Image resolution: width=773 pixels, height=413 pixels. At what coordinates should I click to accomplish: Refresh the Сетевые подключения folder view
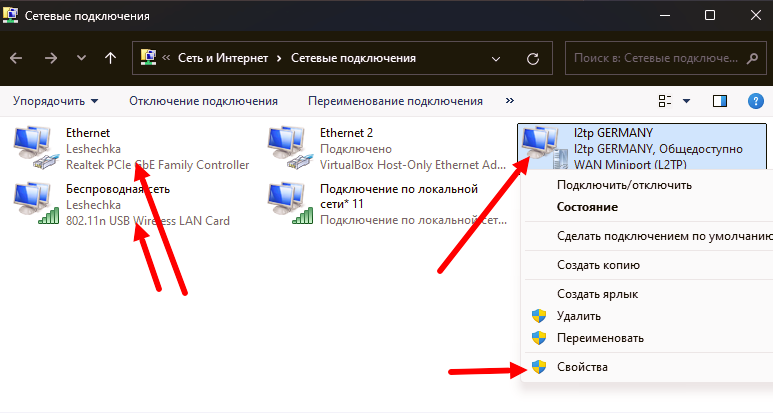point(532,58)
